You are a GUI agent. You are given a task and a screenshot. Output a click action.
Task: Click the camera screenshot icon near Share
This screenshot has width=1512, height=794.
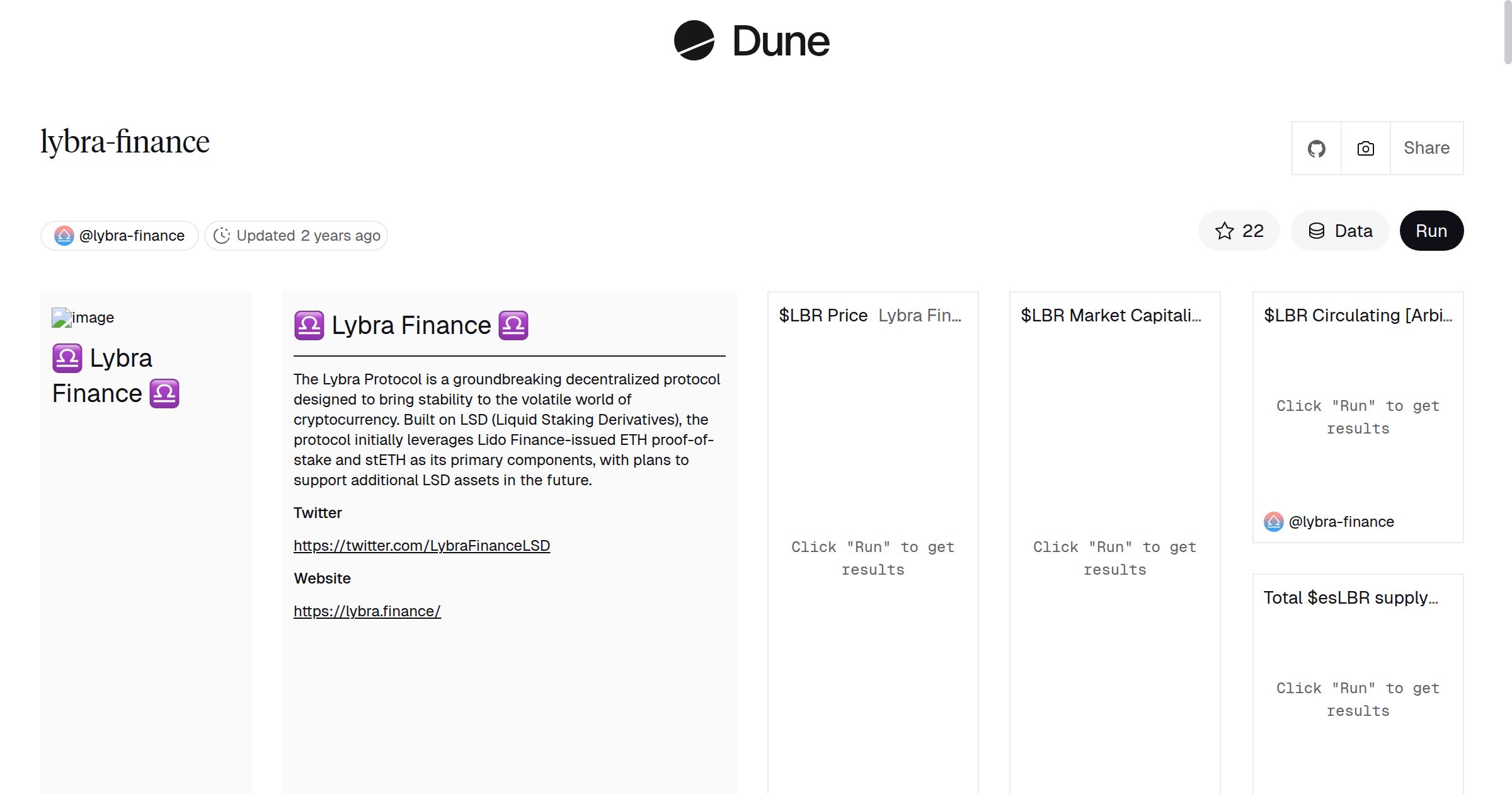coord(1365,148)
